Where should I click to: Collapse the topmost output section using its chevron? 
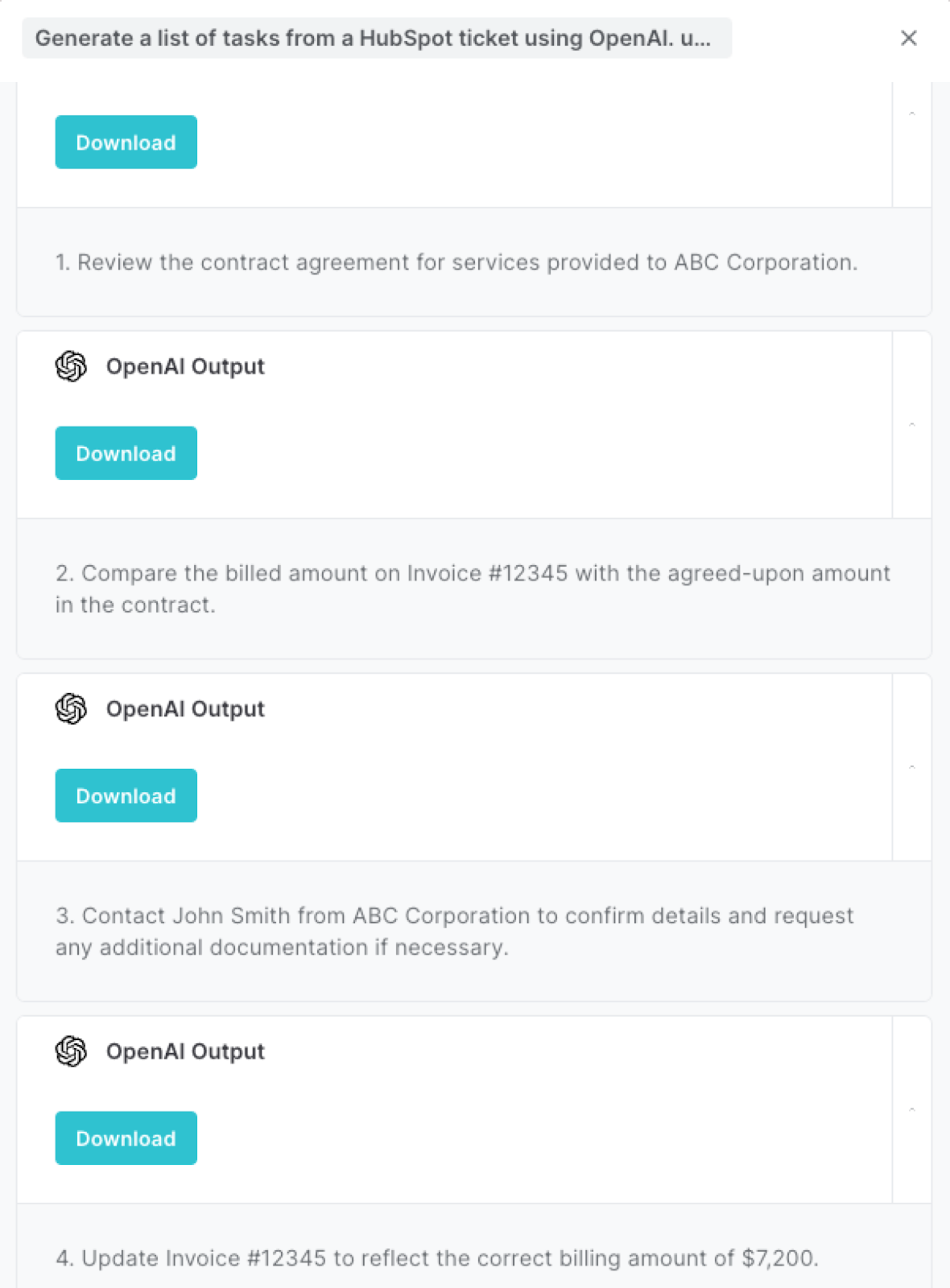coord(911,113)
